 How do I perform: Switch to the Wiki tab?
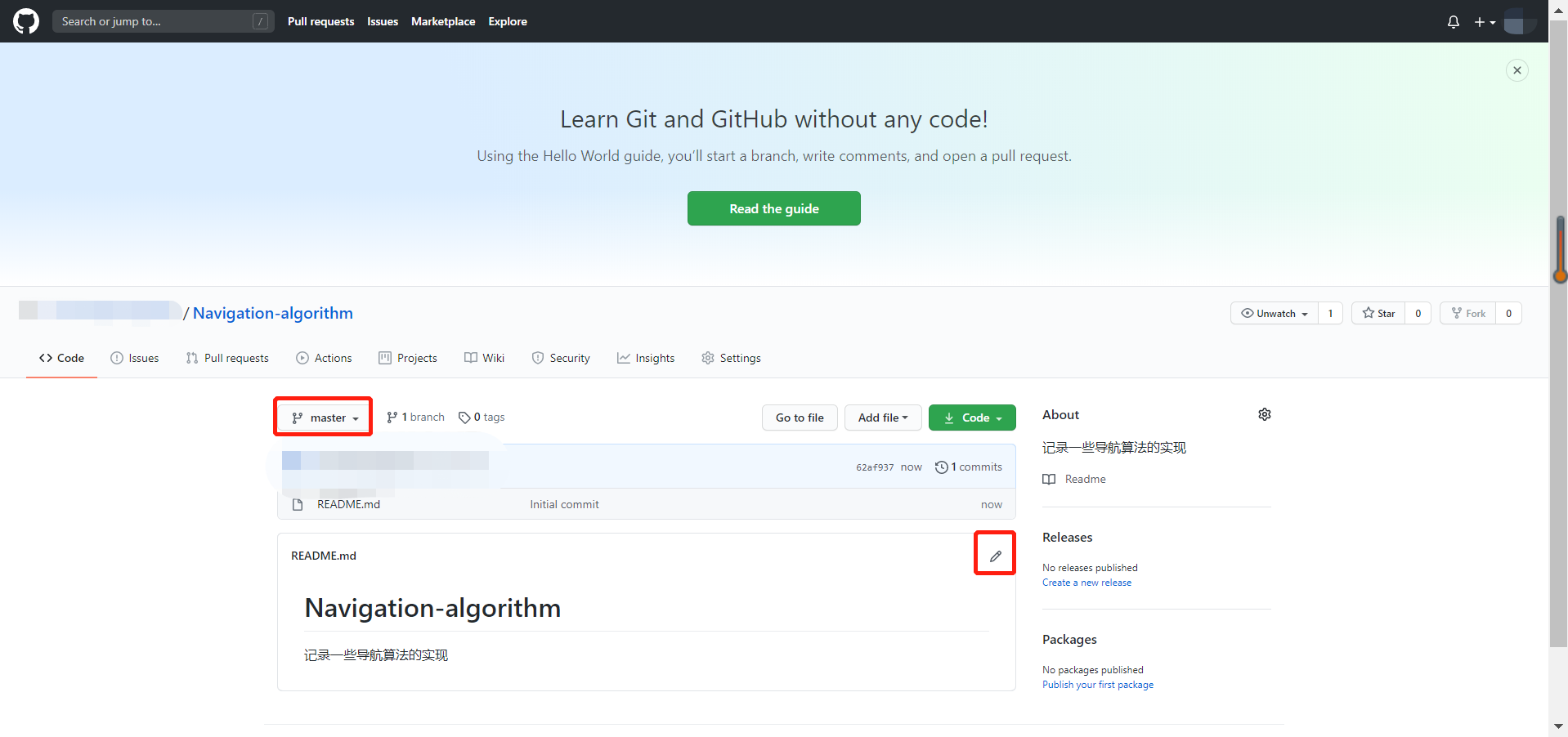click(x=484, y=358)
